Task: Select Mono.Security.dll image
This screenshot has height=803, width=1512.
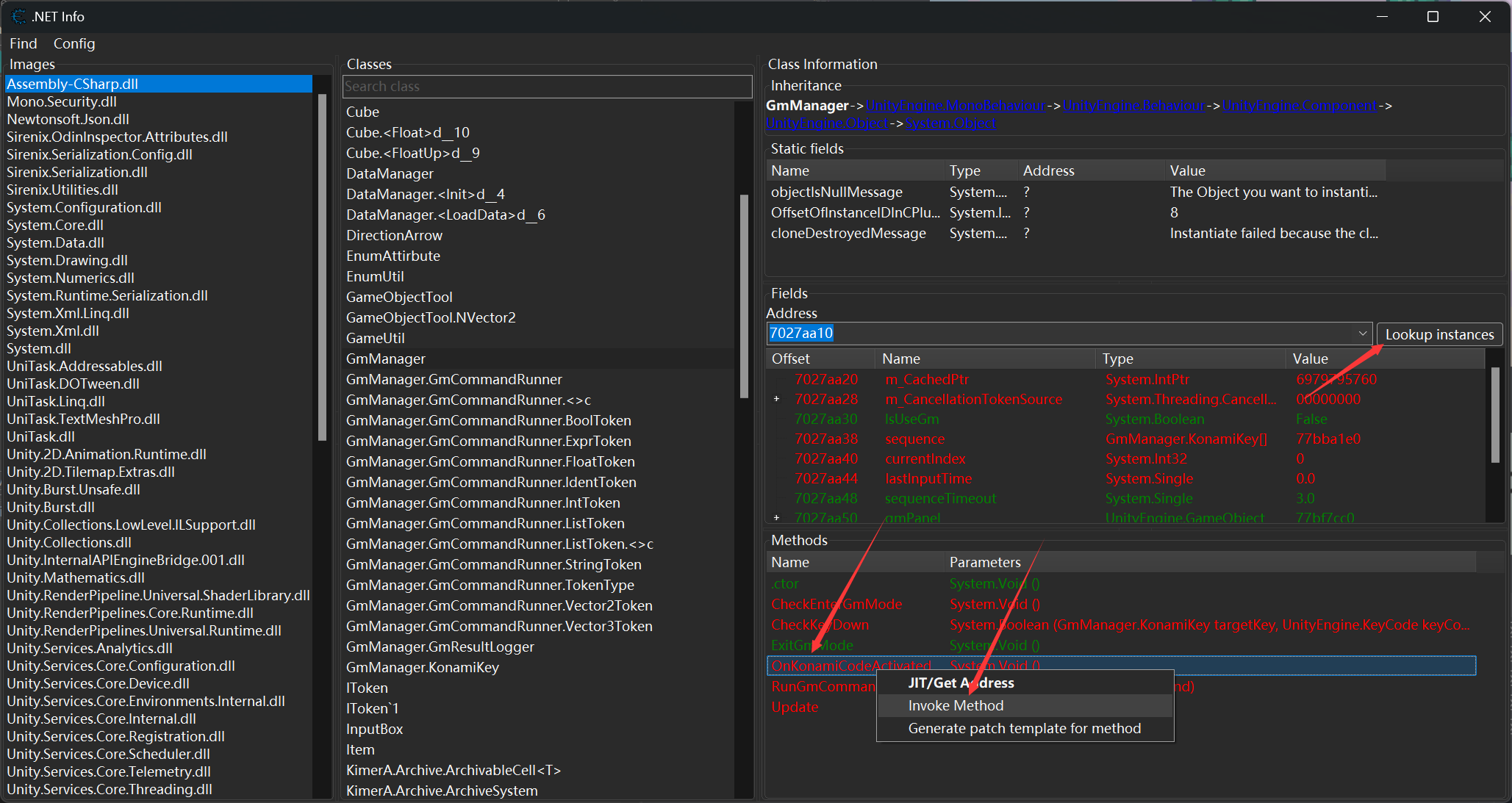Action: pos(62,101)
